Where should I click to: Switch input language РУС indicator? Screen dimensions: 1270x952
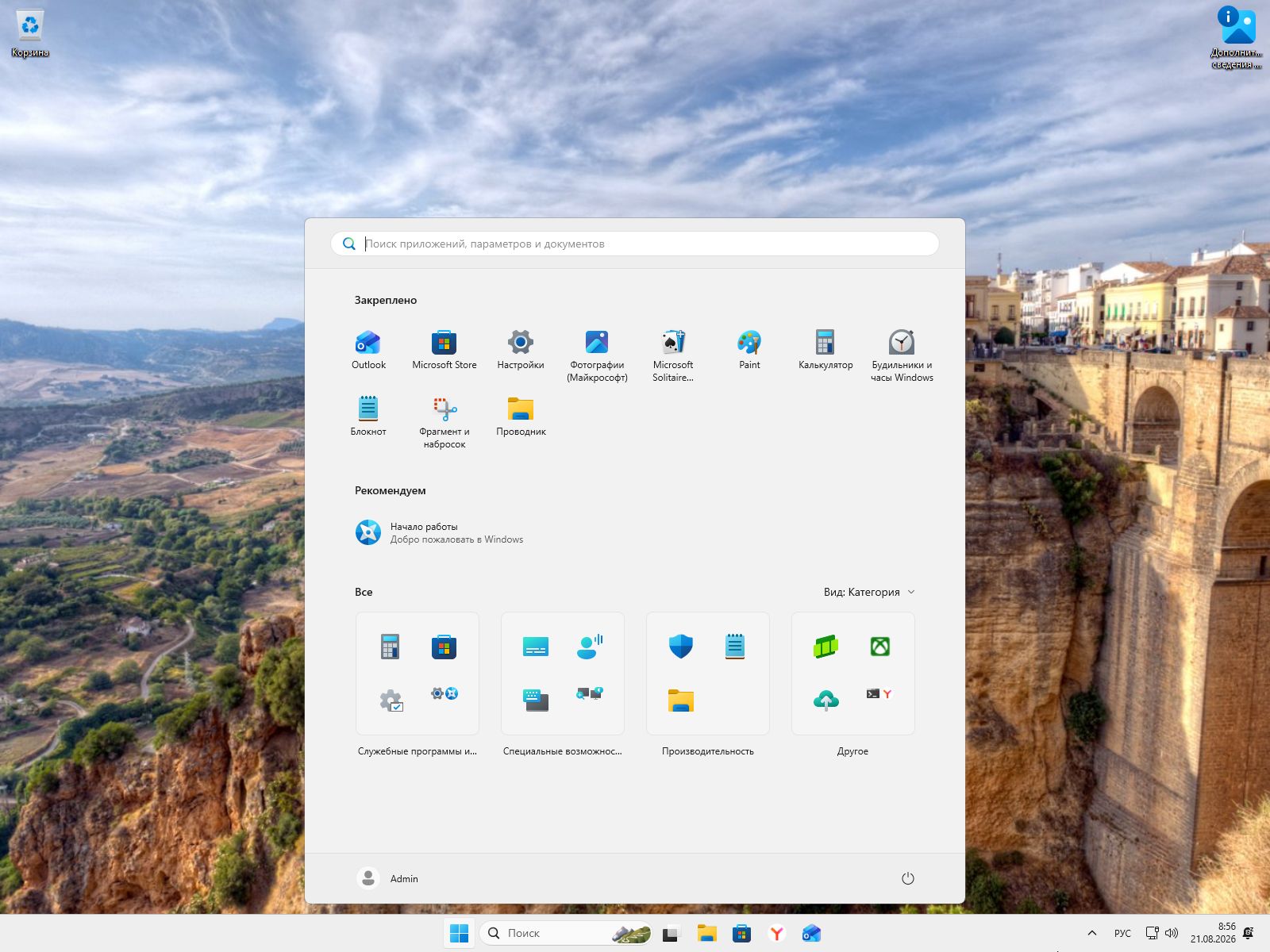click(x=1122, y=933)
